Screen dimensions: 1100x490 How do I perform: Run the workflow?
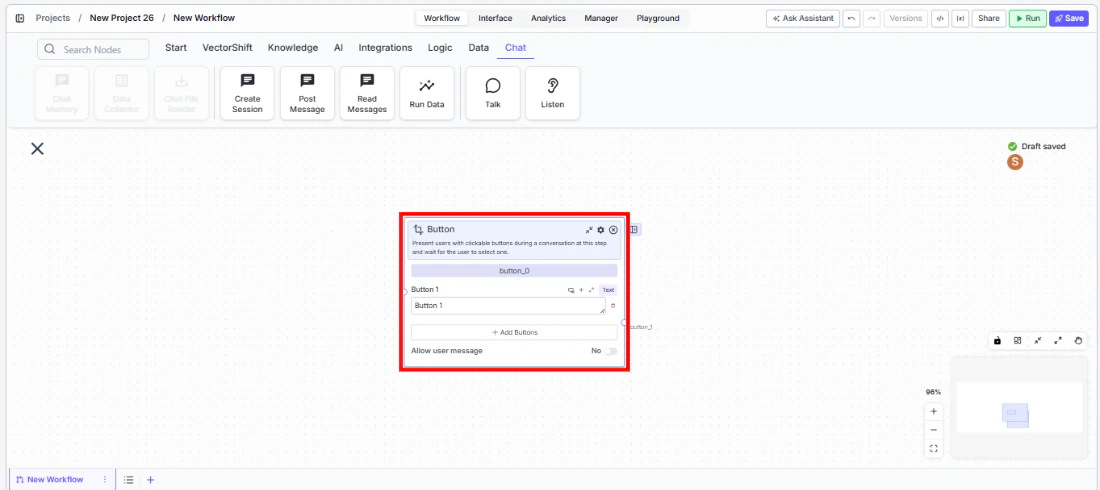tap(1028, 18)
